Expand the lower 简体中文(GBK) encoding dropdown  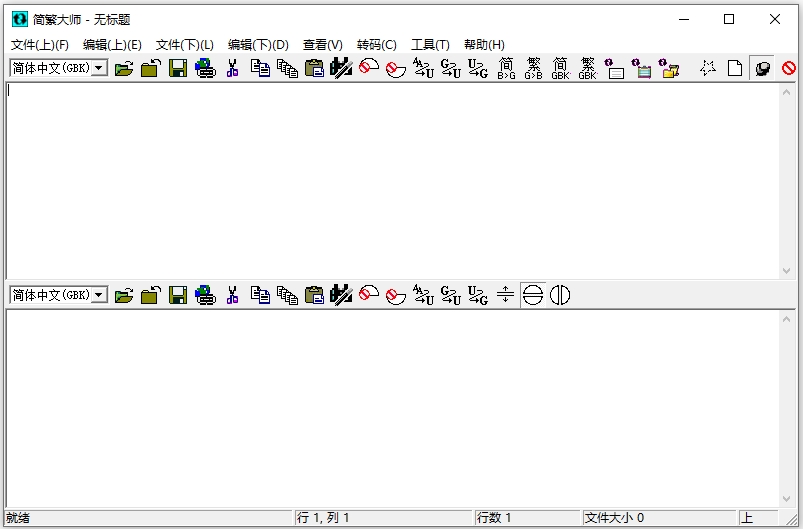point(99,295)
